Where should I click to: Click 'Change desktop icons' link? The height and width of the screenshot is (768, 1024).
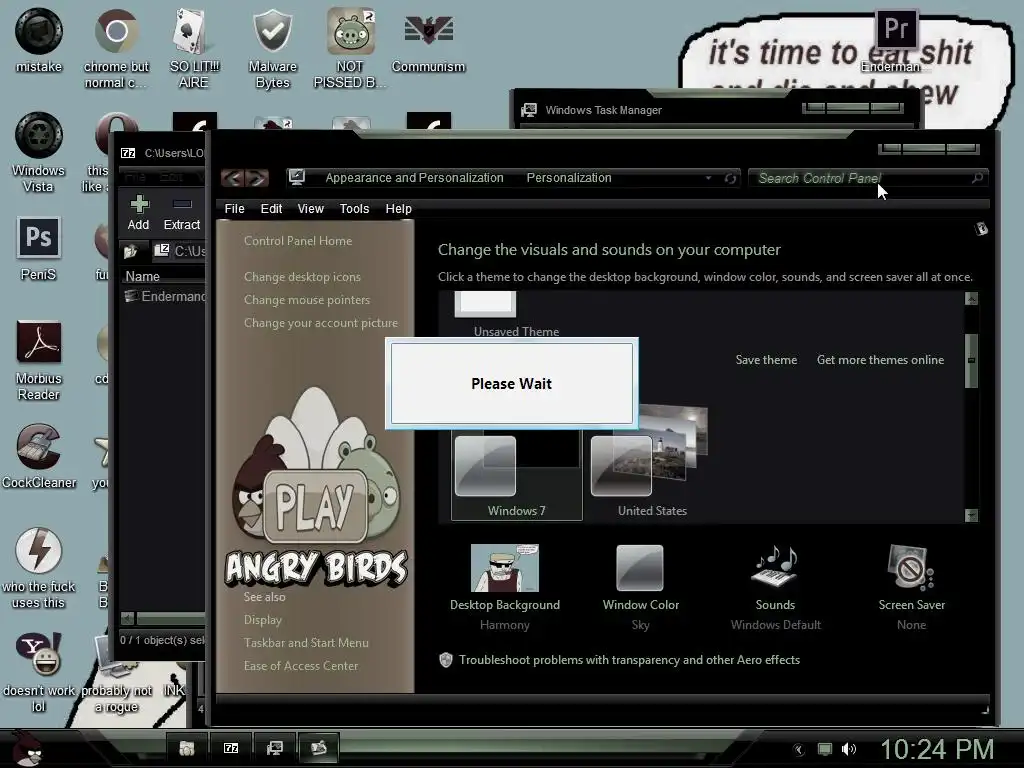[302, 277]
